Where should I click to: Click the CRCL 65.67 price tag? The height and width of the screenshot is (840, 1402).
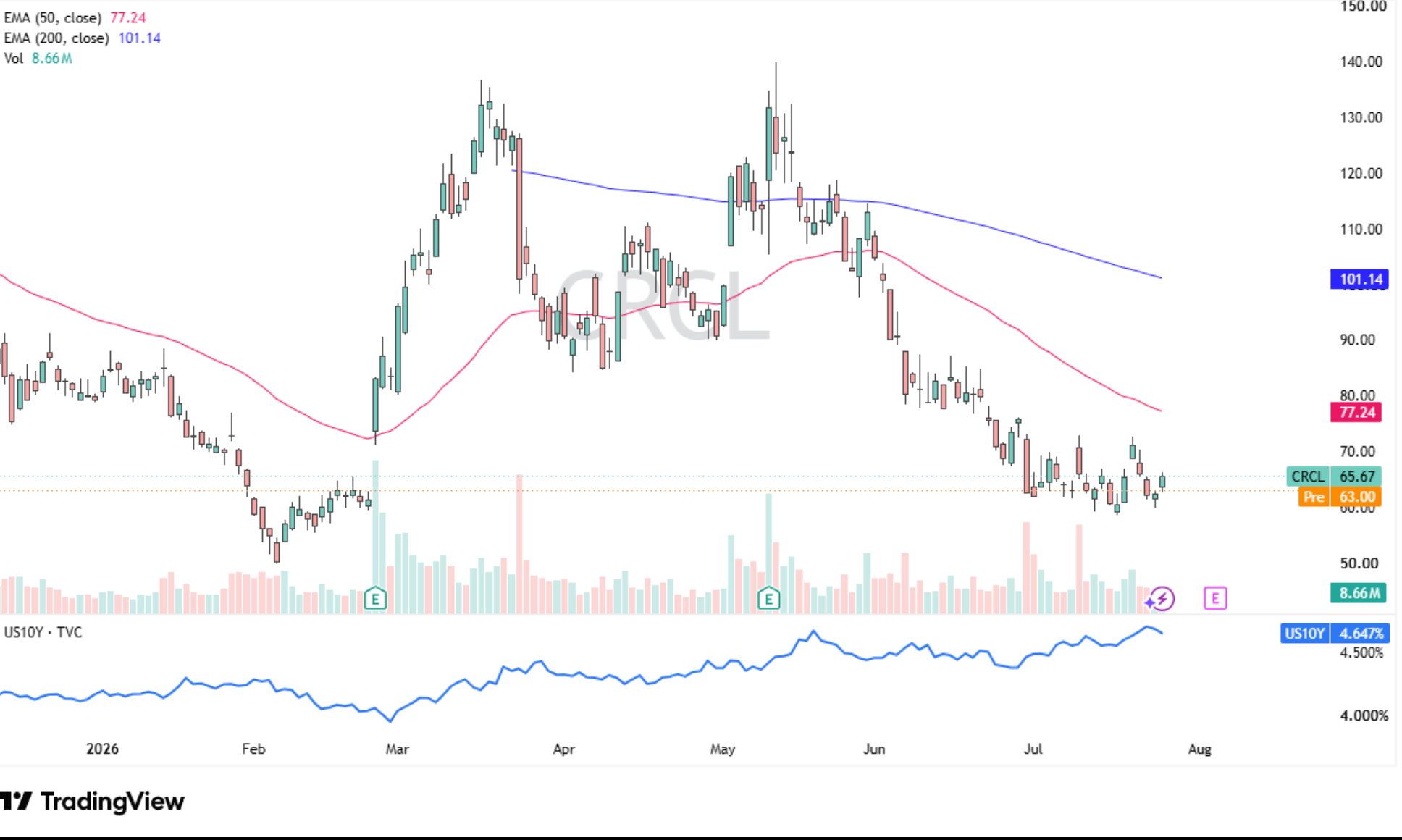[x=1334, y=476]
